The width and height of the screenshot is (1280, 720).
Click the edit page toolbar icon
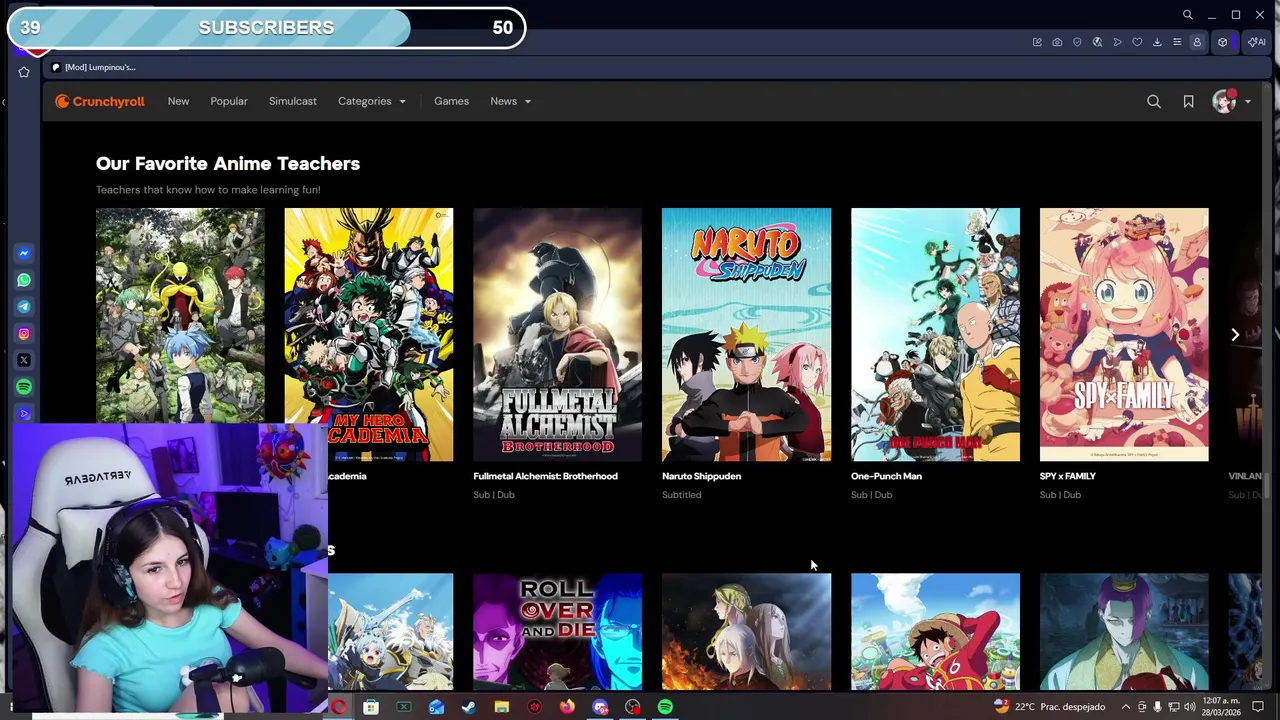pos(1037,42)
